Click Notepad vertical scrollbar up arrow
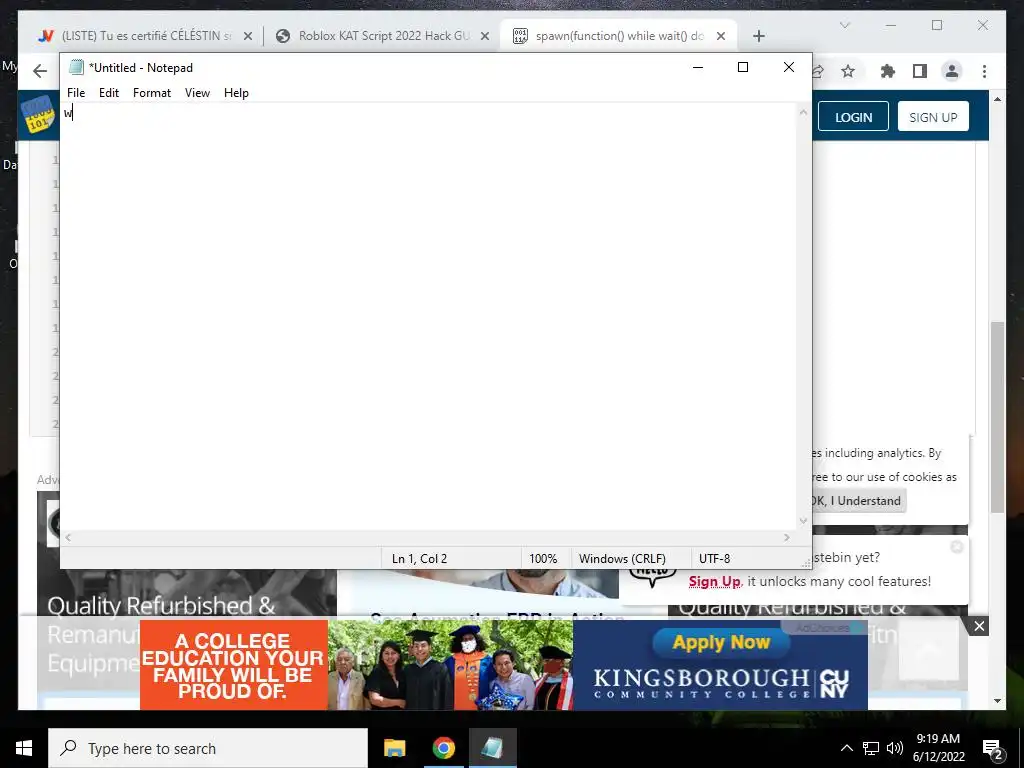Viewport: 1024px width, 768px height. pyautogui.click(x=803, y=112)
